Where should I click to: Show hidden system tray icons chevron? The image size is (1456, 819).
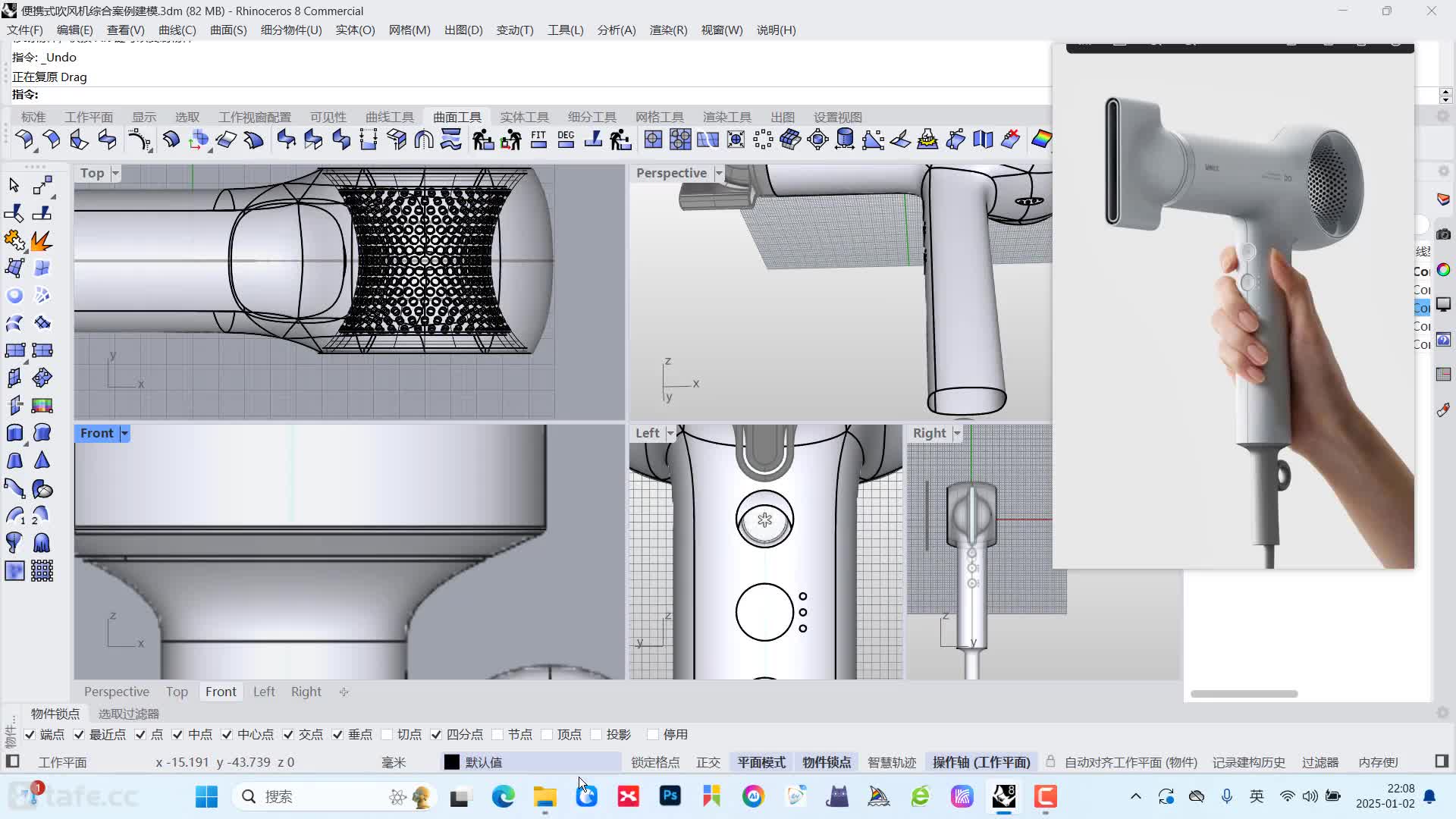(x=1135, y=796)
